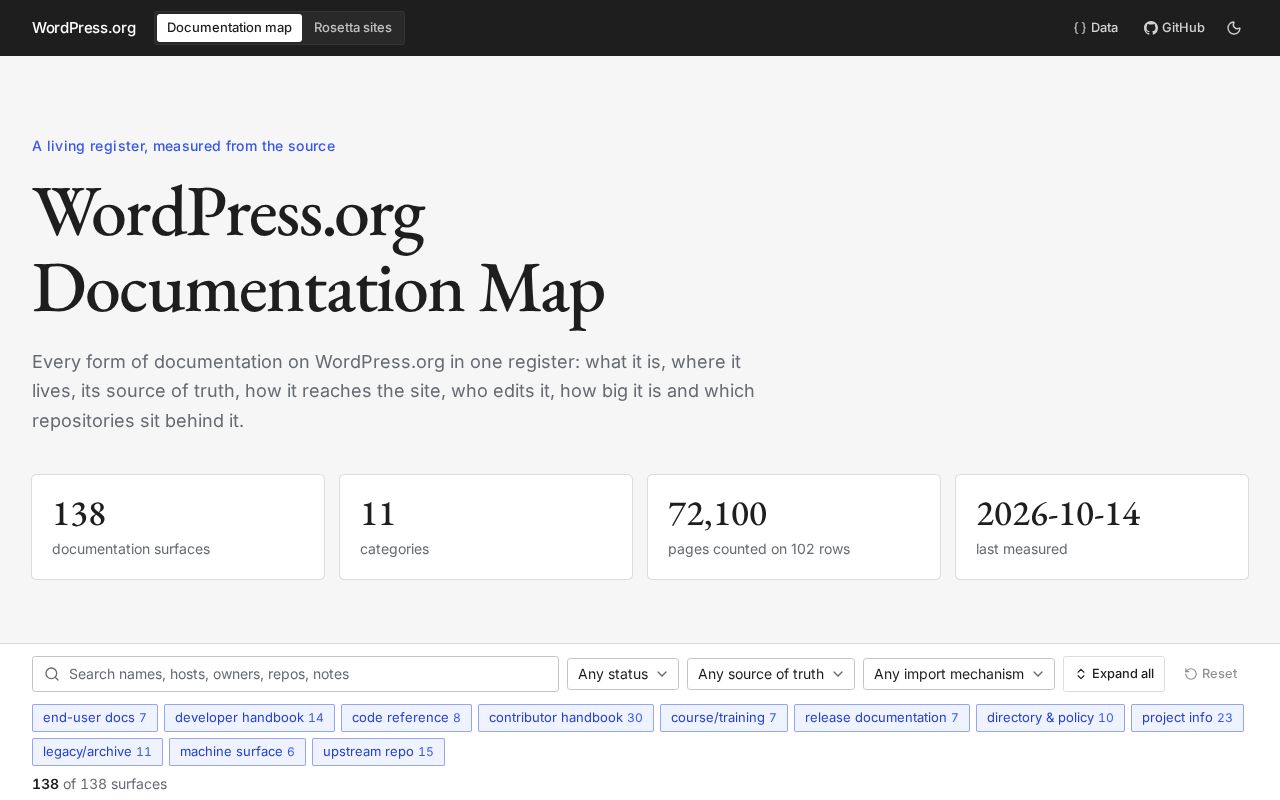Open the Any status dropdown
Screen dimensions: 1280x800
[623, 674]
